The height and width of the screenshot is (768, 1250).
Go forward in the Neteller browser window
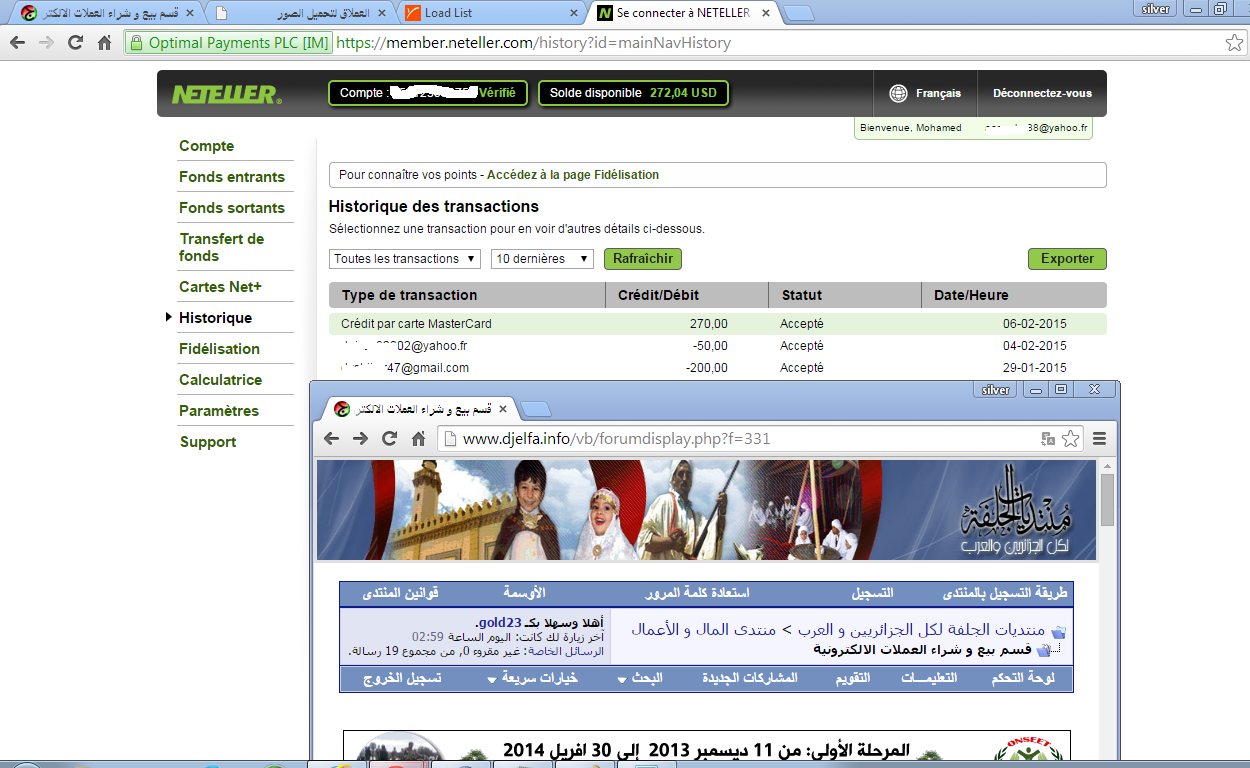click(46, 43)
